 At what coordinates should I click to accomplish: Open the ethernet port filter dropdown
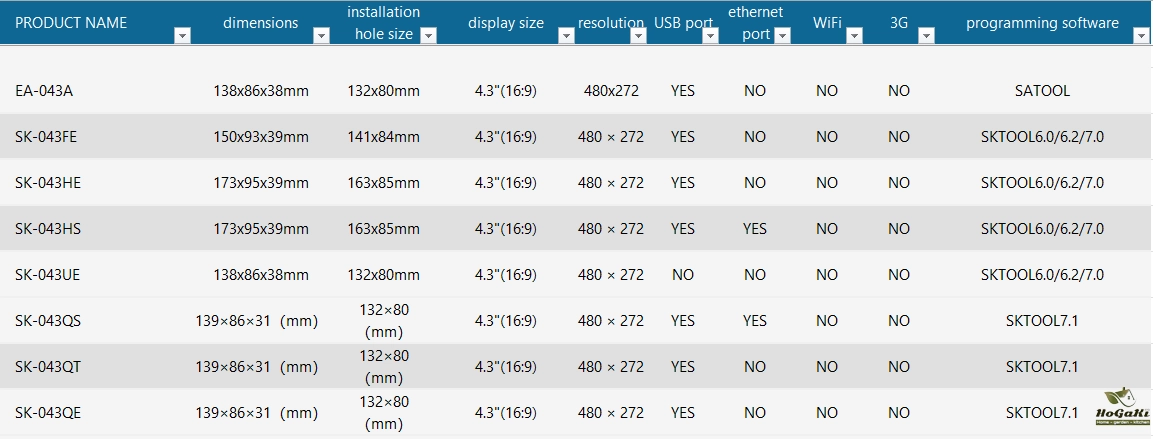click(x=782, y=36)
